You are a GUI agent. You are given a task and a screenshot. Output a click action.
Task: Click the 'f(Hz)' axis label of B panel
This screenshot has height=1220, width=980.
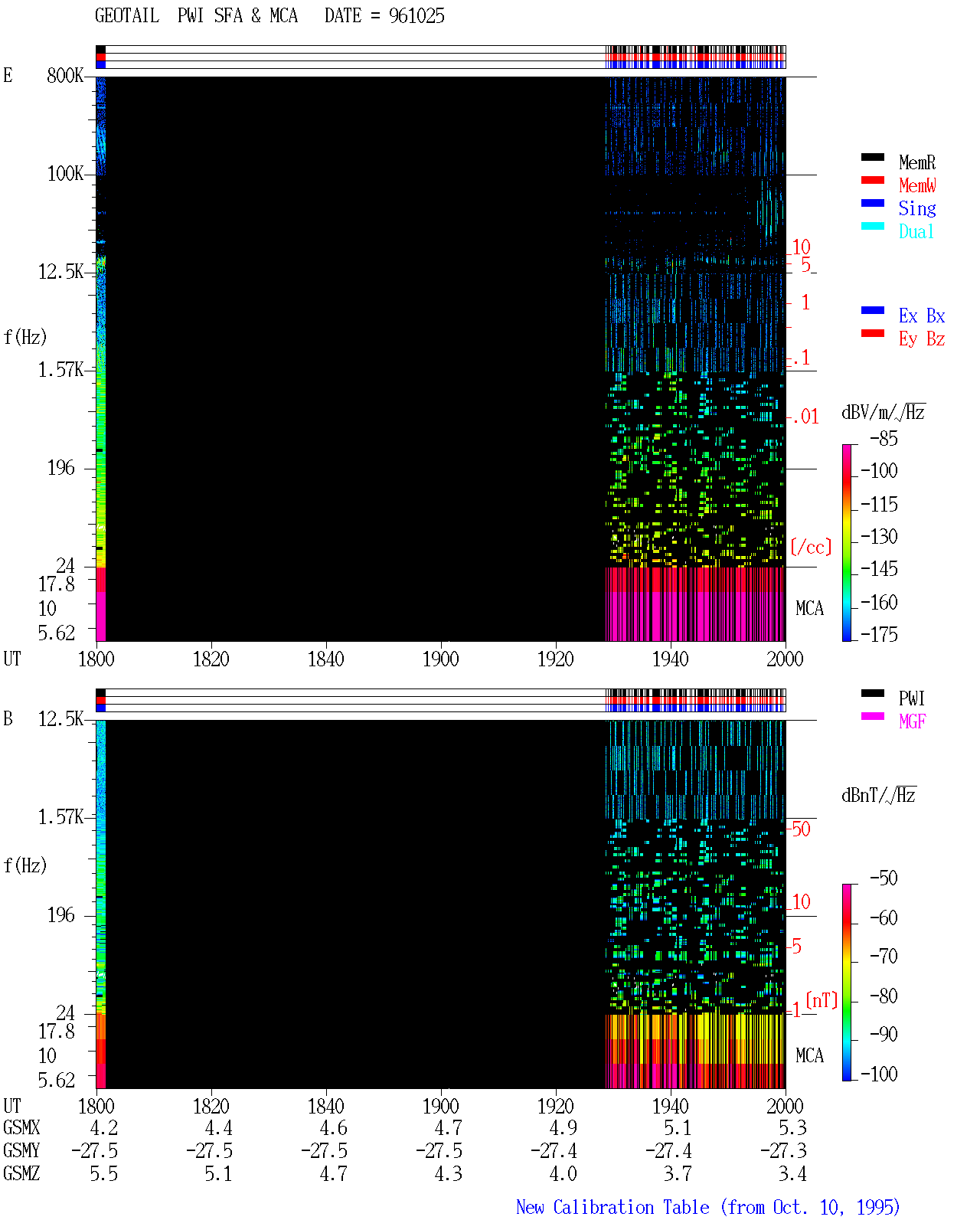pos(25,865)
